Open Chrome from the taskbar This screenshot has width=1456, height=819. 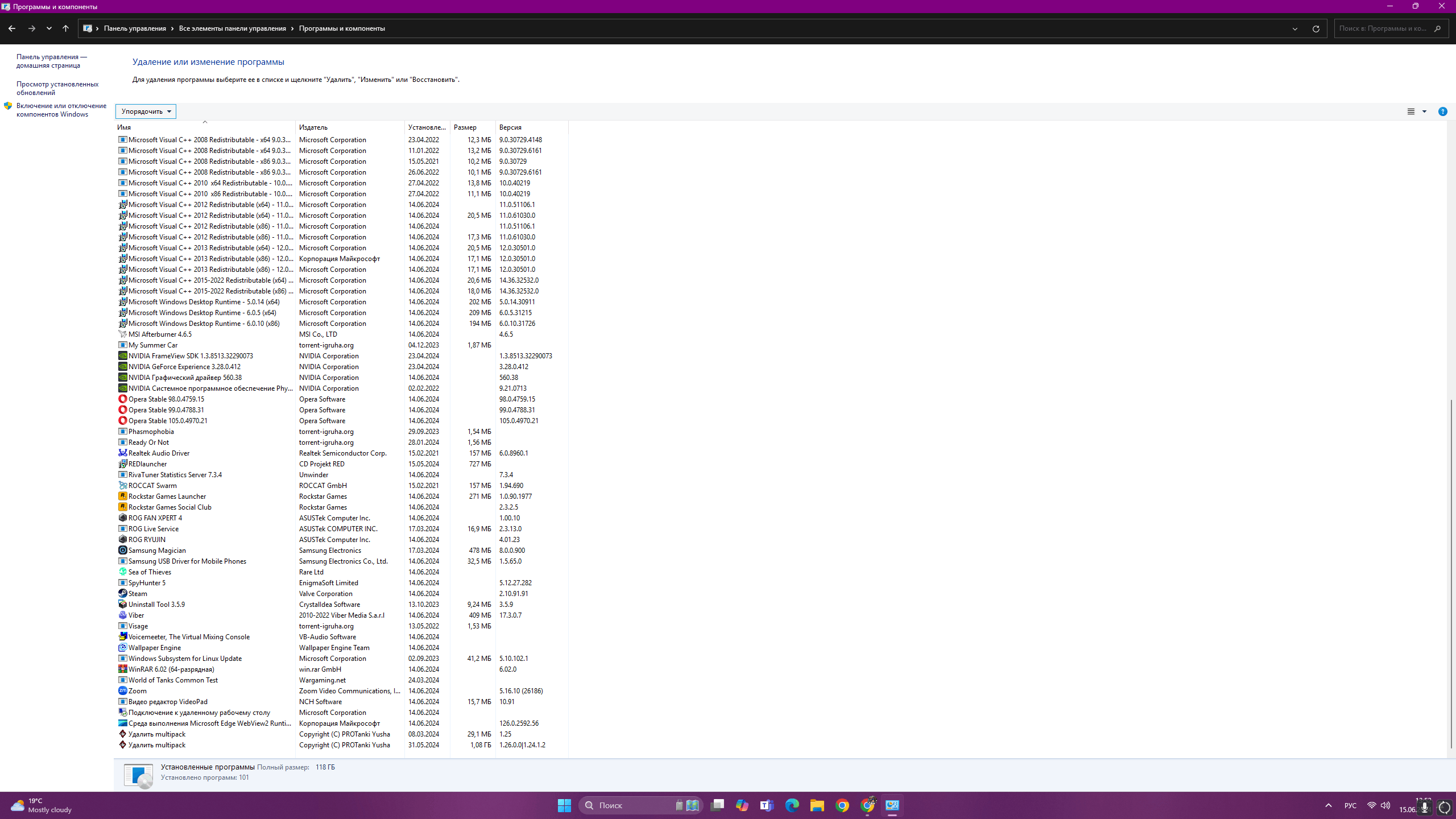(x=842, y=805)
